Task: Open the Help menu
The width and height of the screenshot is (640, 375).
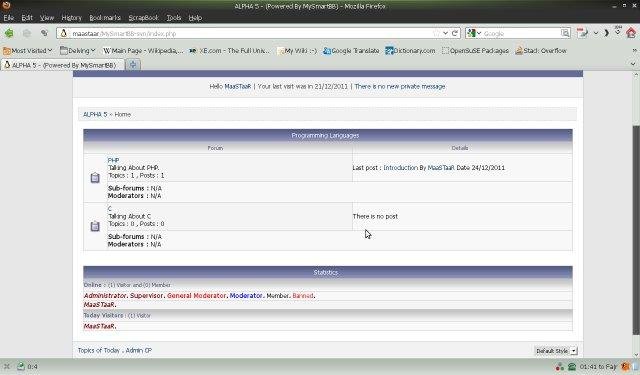Action: pos(195,18)
